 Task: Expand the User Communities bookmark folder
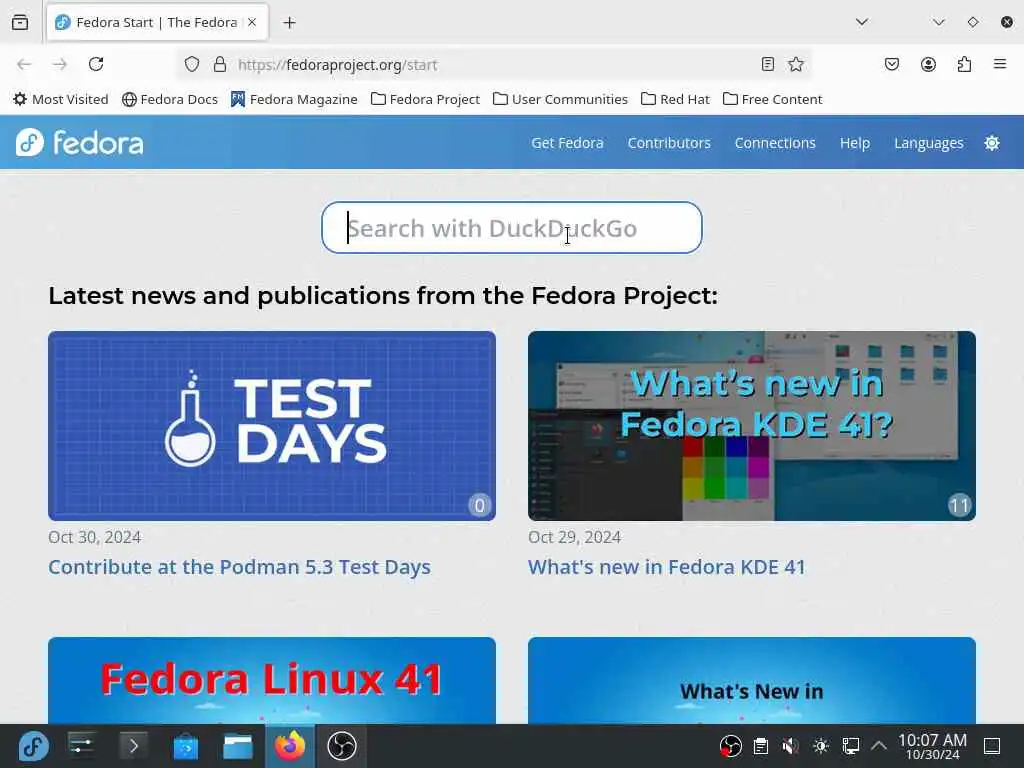(x=560, y=99)
